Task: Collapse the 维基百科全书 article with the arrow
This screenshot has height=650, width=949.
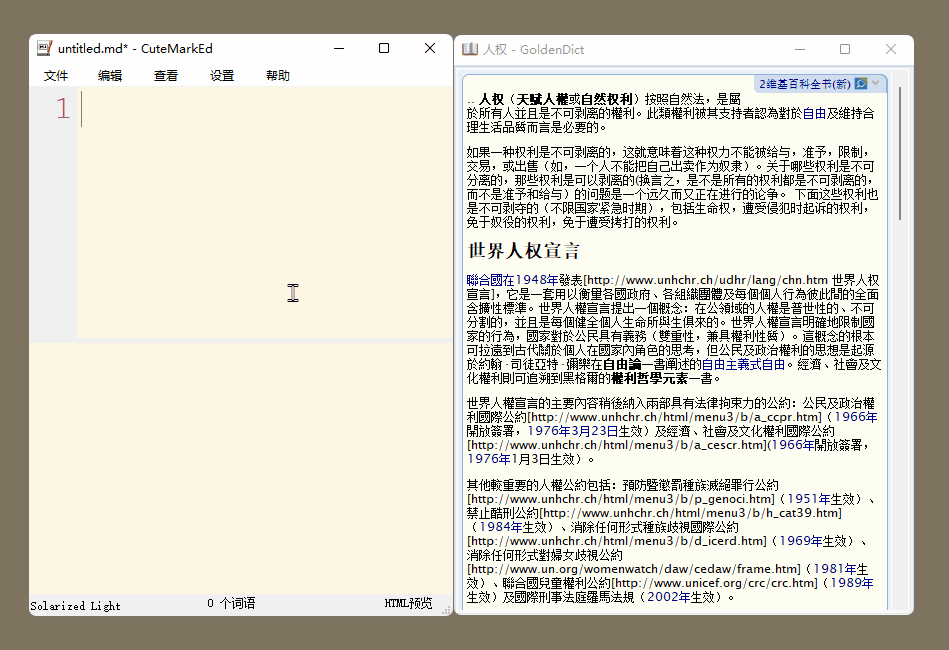Action: 877,84
